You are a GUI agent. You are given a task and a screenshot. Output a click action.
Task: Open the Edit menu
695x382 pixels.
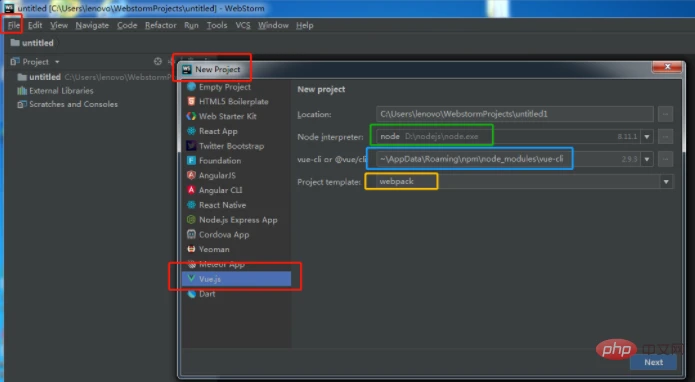35,25
